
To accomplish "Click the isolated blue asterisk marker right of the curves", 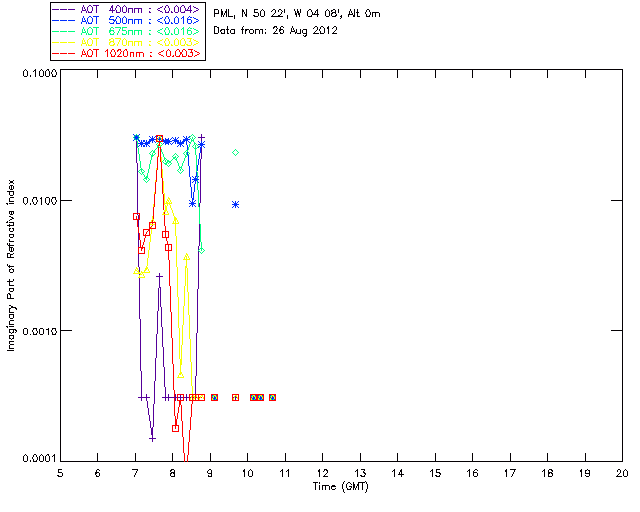I will [236, 205].
